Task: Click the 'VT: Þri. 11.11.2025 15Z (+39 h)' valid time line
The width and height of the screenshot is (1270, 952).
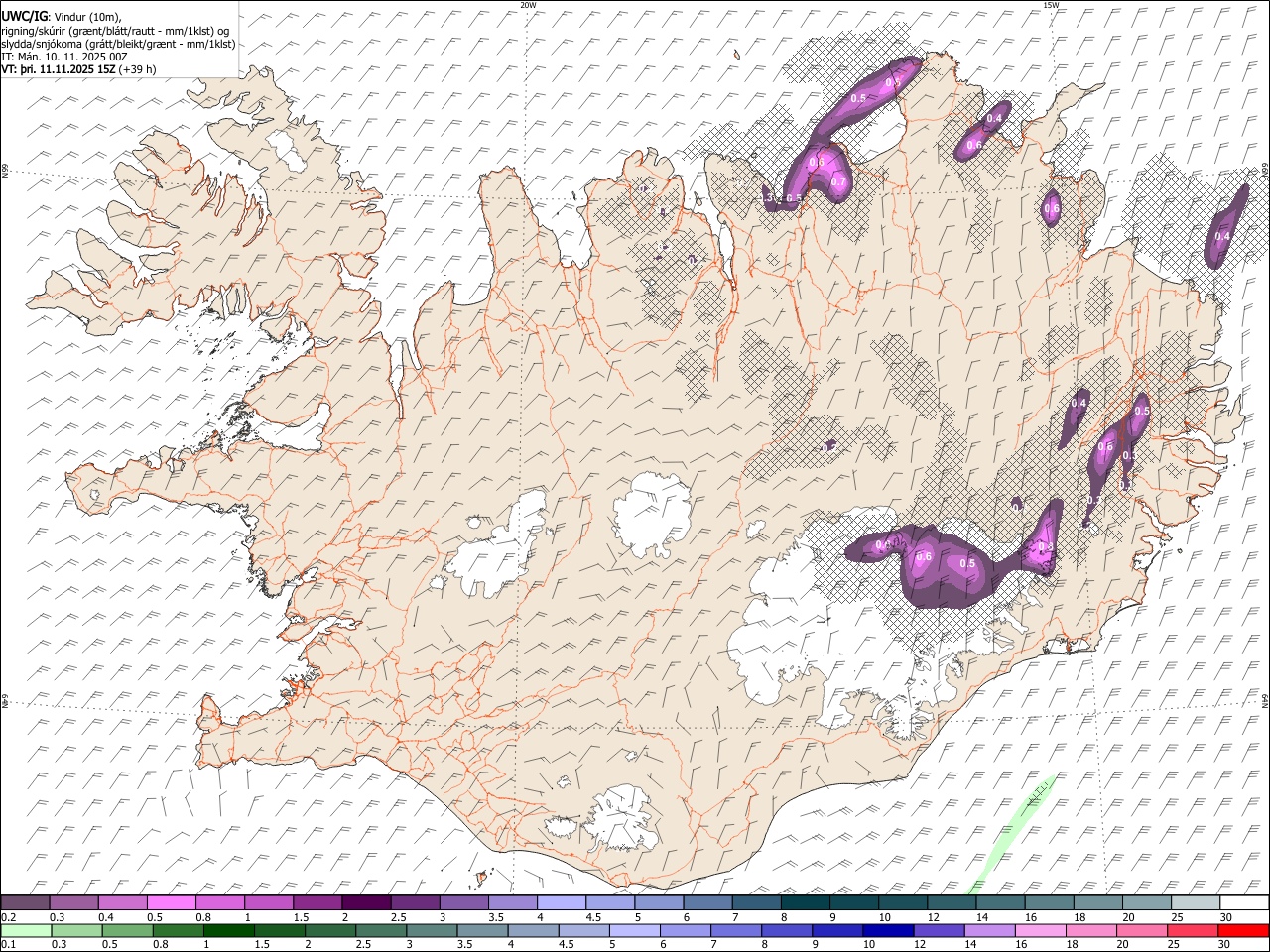Action: click(x=78, y=69)
